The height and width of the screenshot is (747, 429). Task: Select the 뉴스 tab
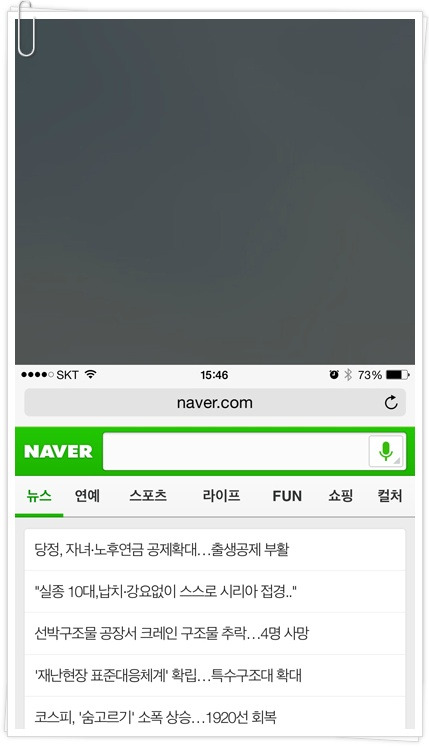point(39,496)
